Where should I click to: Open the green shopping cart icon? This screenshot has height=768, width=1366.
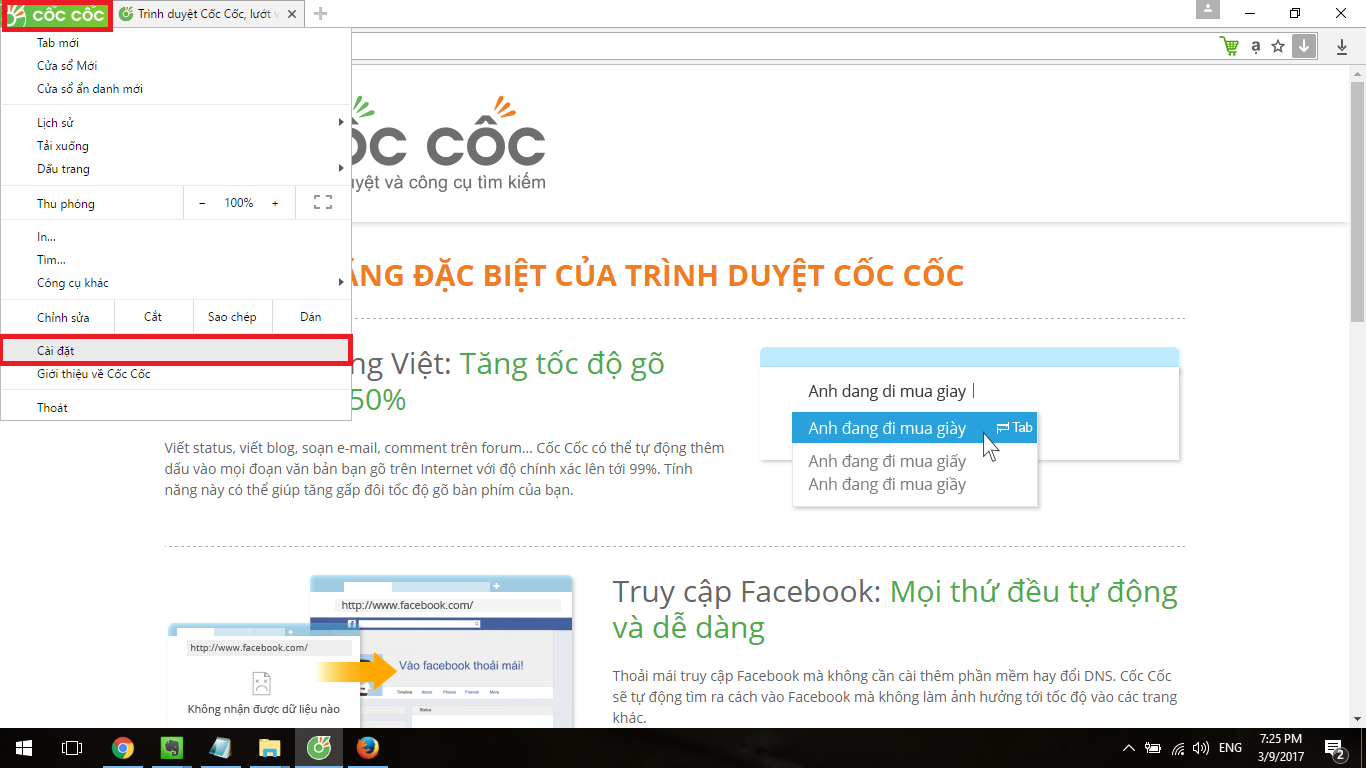(x=1228, y=46)
